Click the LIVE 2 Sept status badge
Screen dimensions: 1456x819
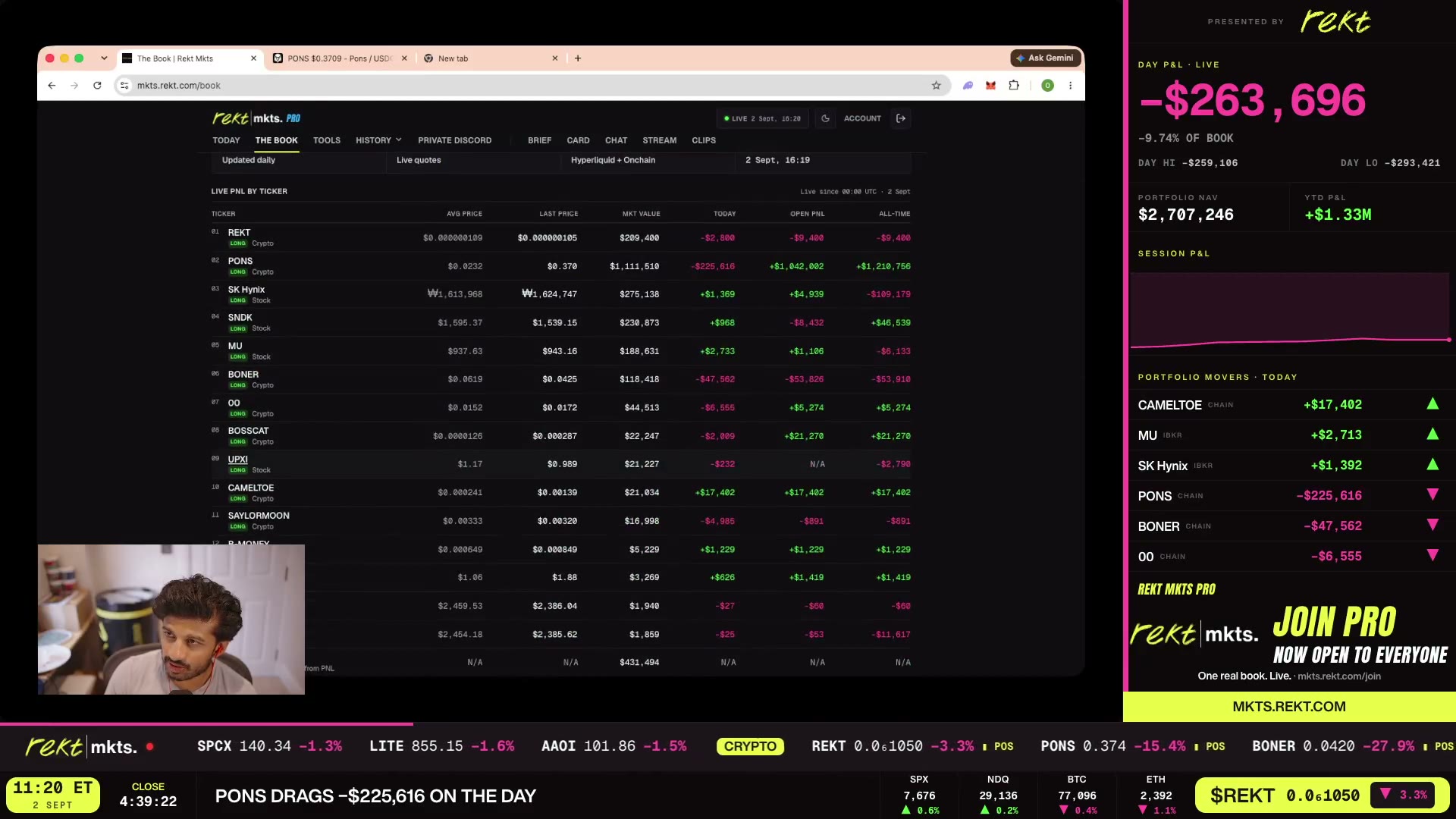click(x=762, y=118)
